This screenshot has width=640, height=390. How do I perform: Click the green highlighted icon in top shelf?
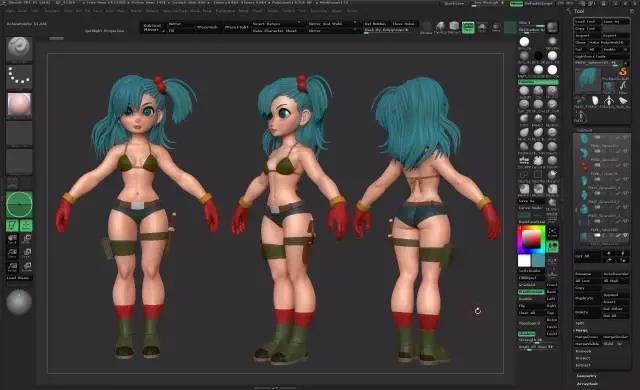click(468, 27)
